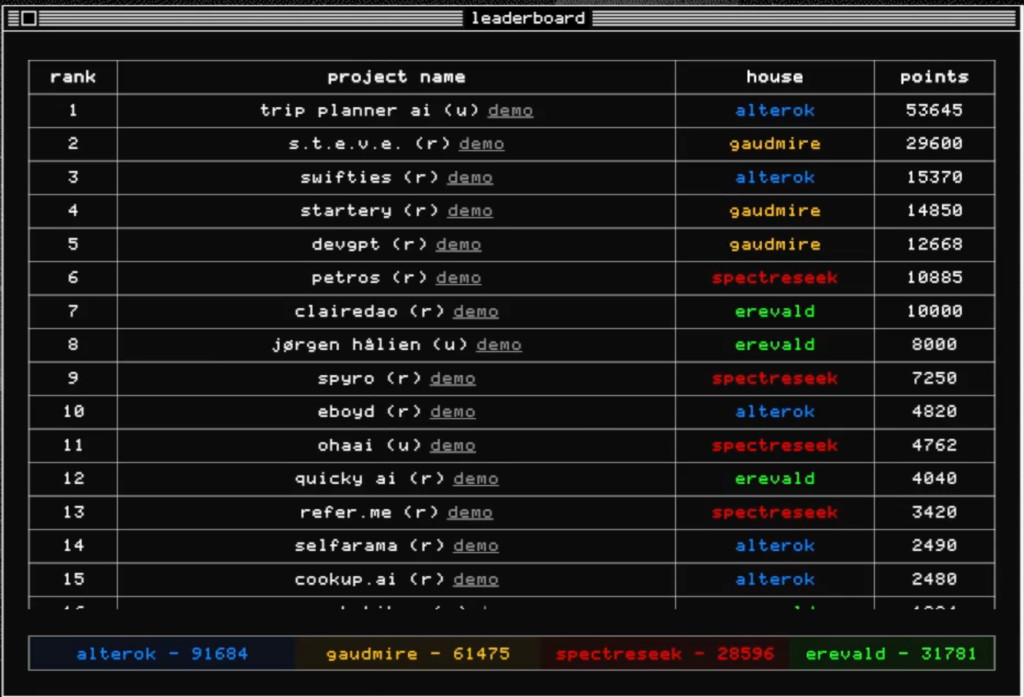
Task: Click rank number 1 cell
Action: click(x=73, y=110)
